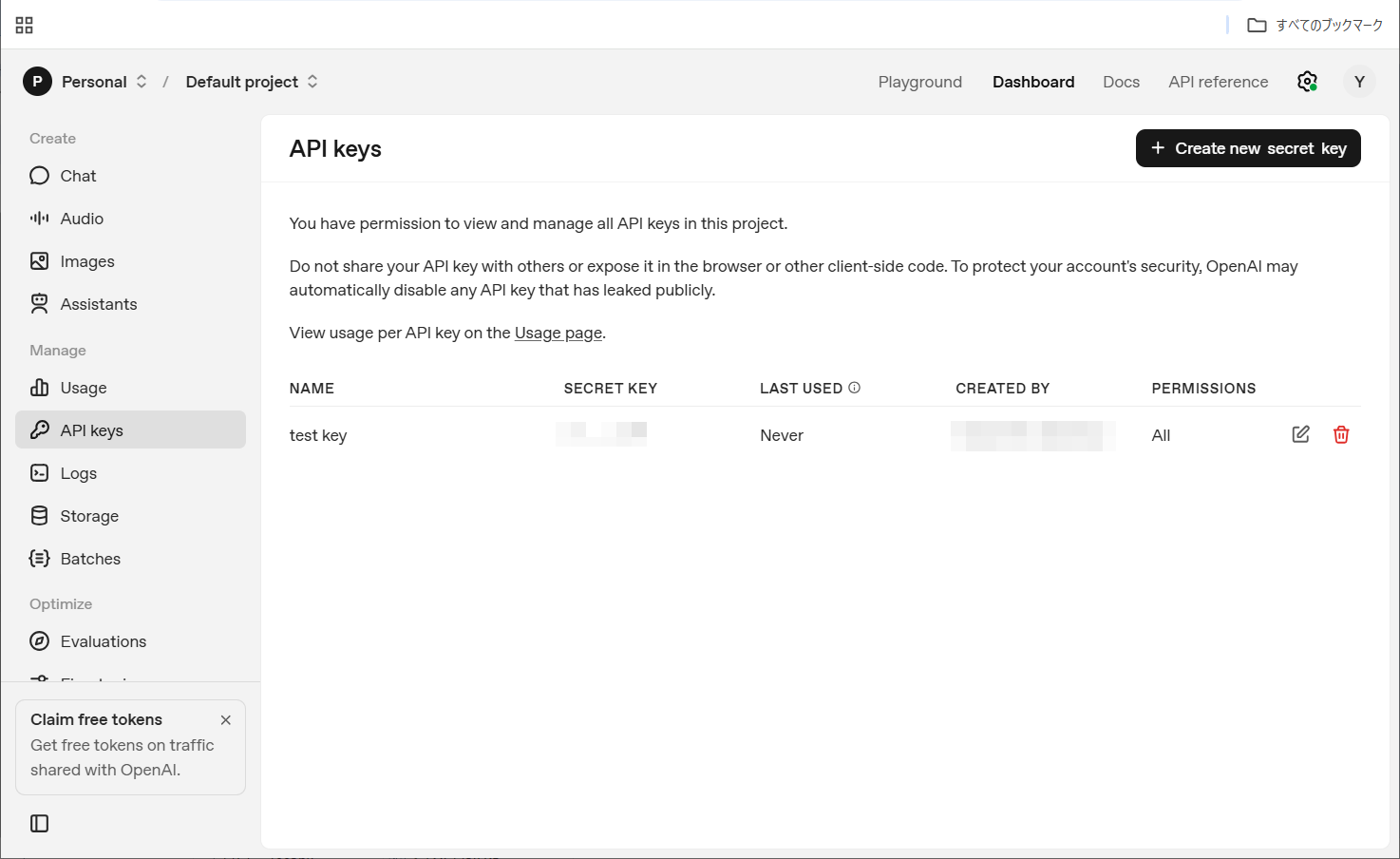Expand the Default project selector
This screenshot has height=859, width=1400.
click(252, 82)
